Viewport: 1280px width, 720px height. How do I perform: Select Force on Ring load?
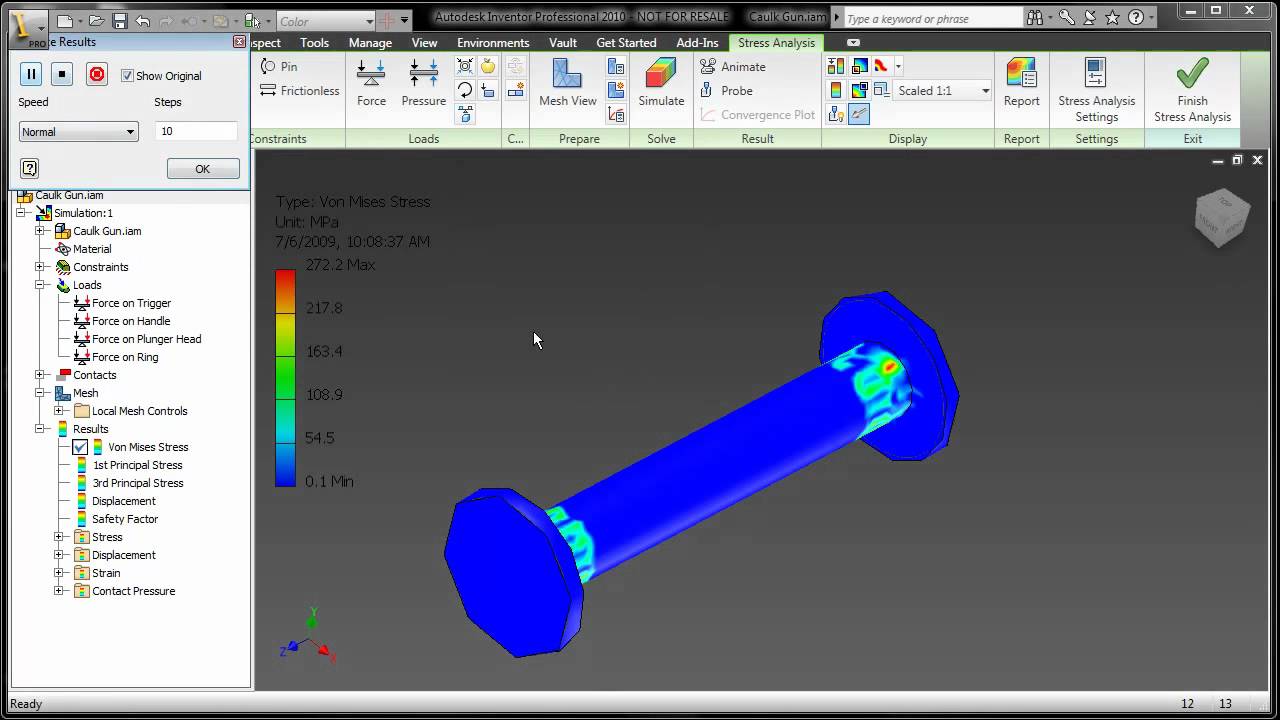[125, 357]
